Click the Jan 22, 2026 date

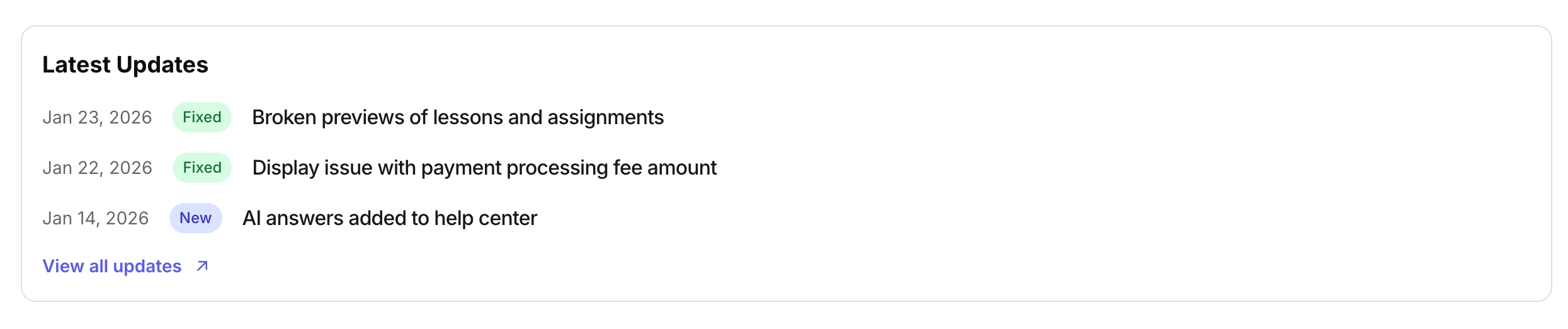(x=97, y=168)
